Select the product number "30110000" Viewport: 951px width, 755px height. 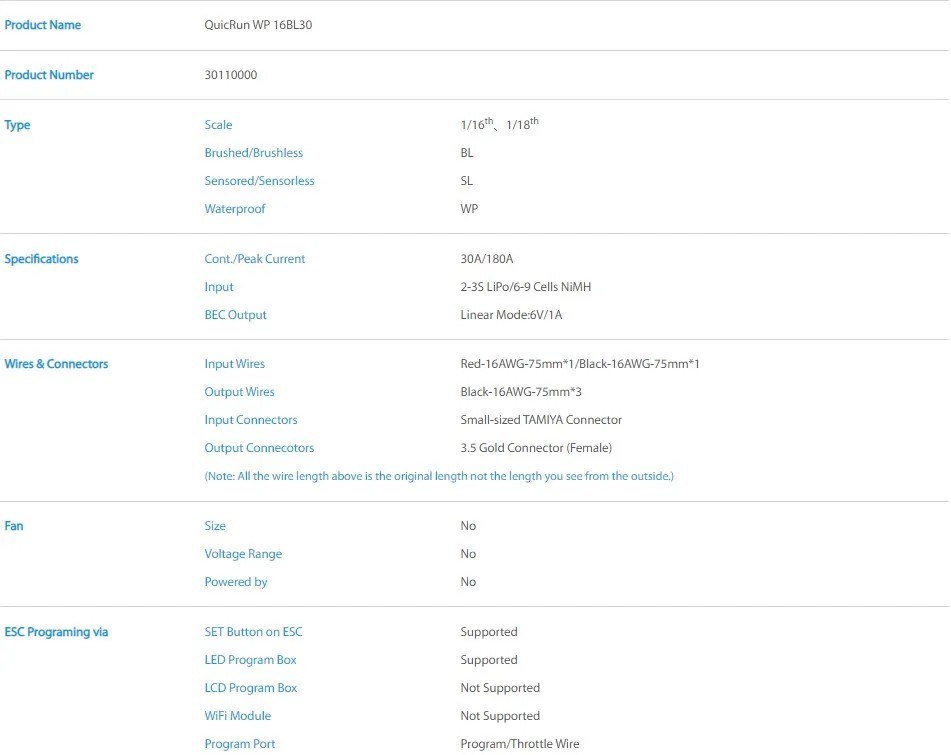click(230, 75)
